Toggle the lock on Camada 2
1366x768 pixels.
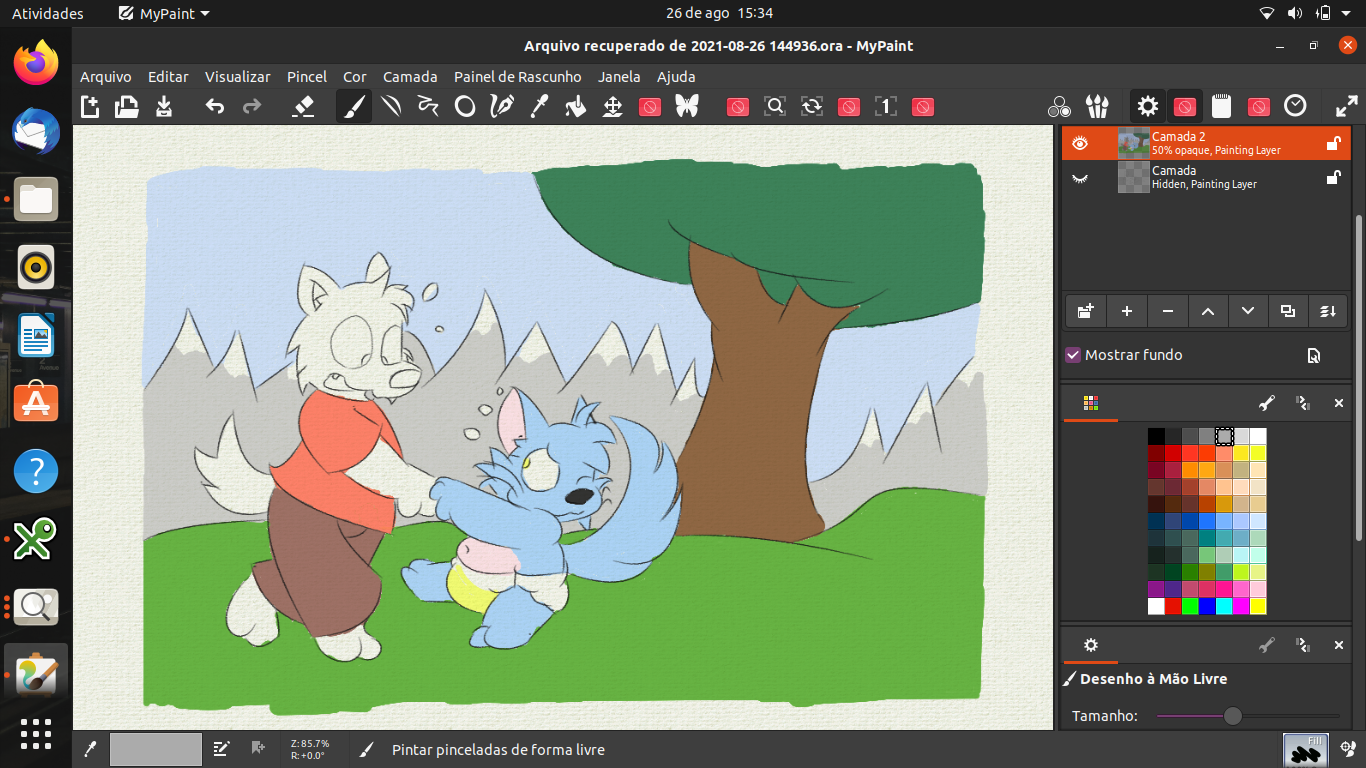(1333, 143)
